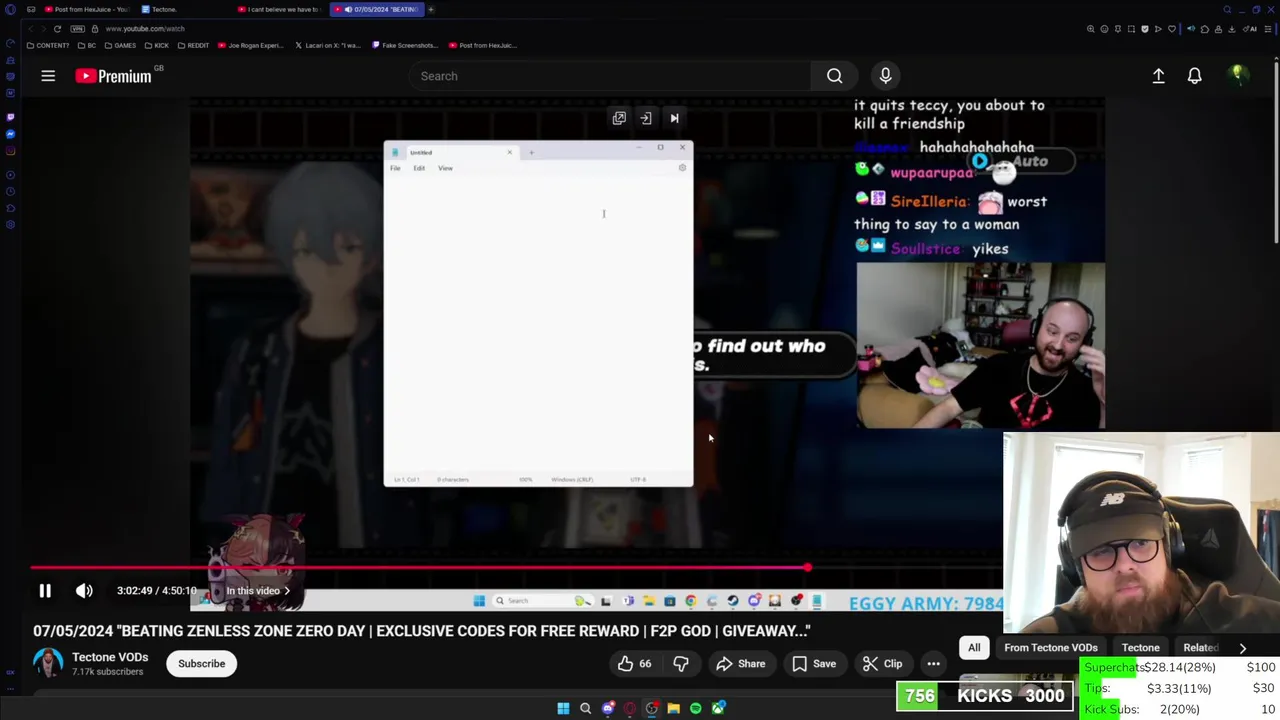
Task: Open the YouTube create upload icon
Action: (x=1158, y=76)
